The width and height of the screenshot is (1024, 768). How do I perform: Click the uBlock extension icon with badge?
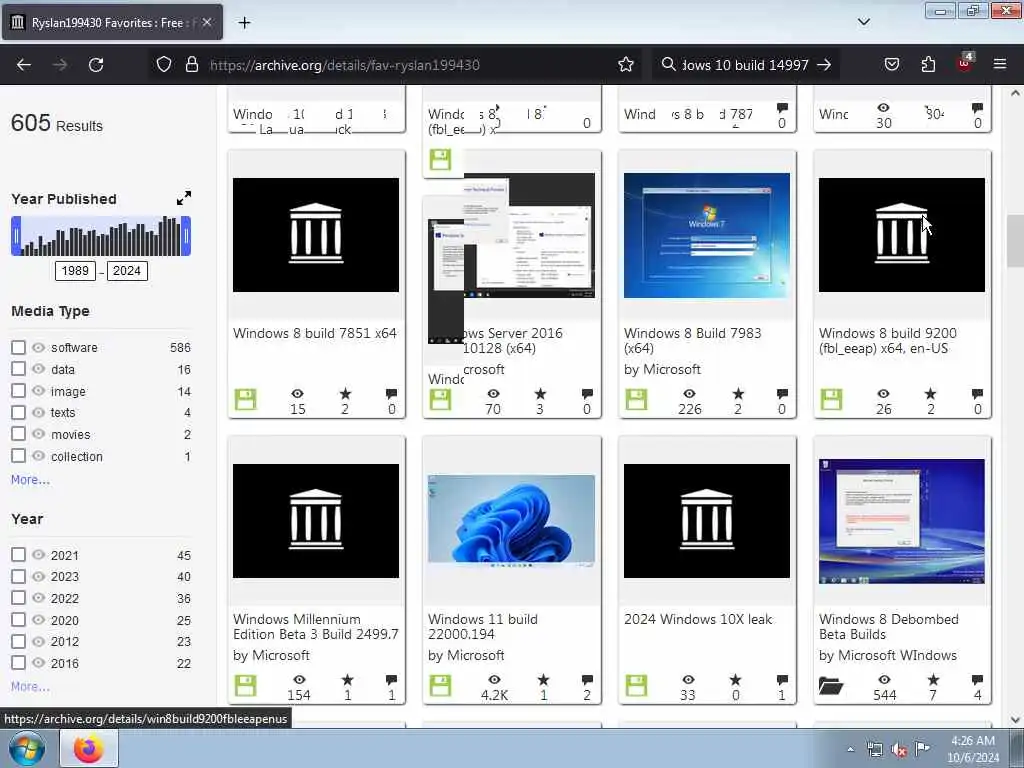[x=965, y=63]
